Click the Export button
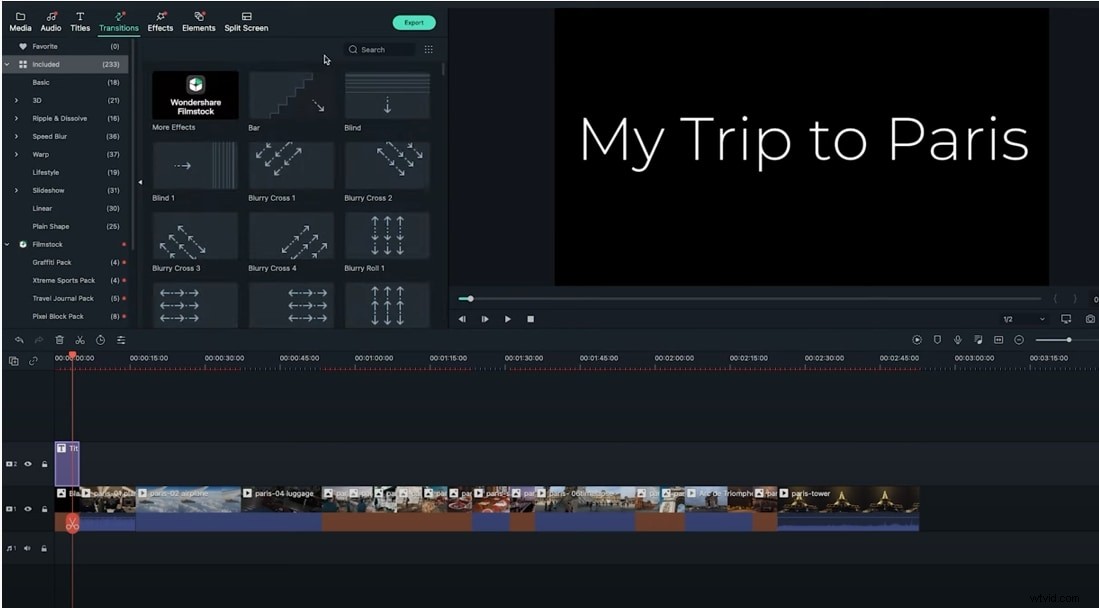 (413, 21)
